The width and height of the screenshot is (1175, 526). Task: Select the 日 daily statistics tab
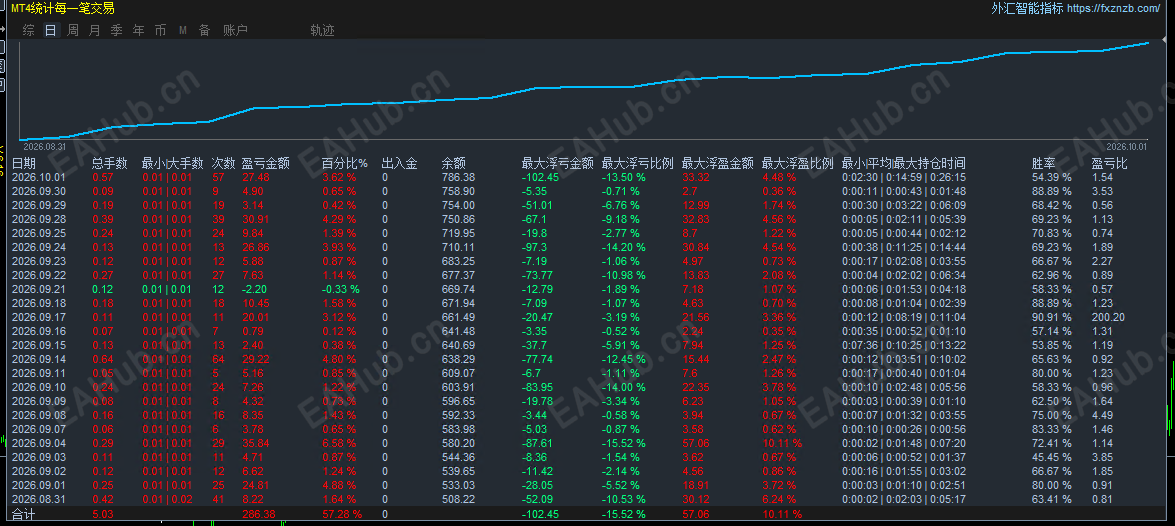(x=51, y=31)
